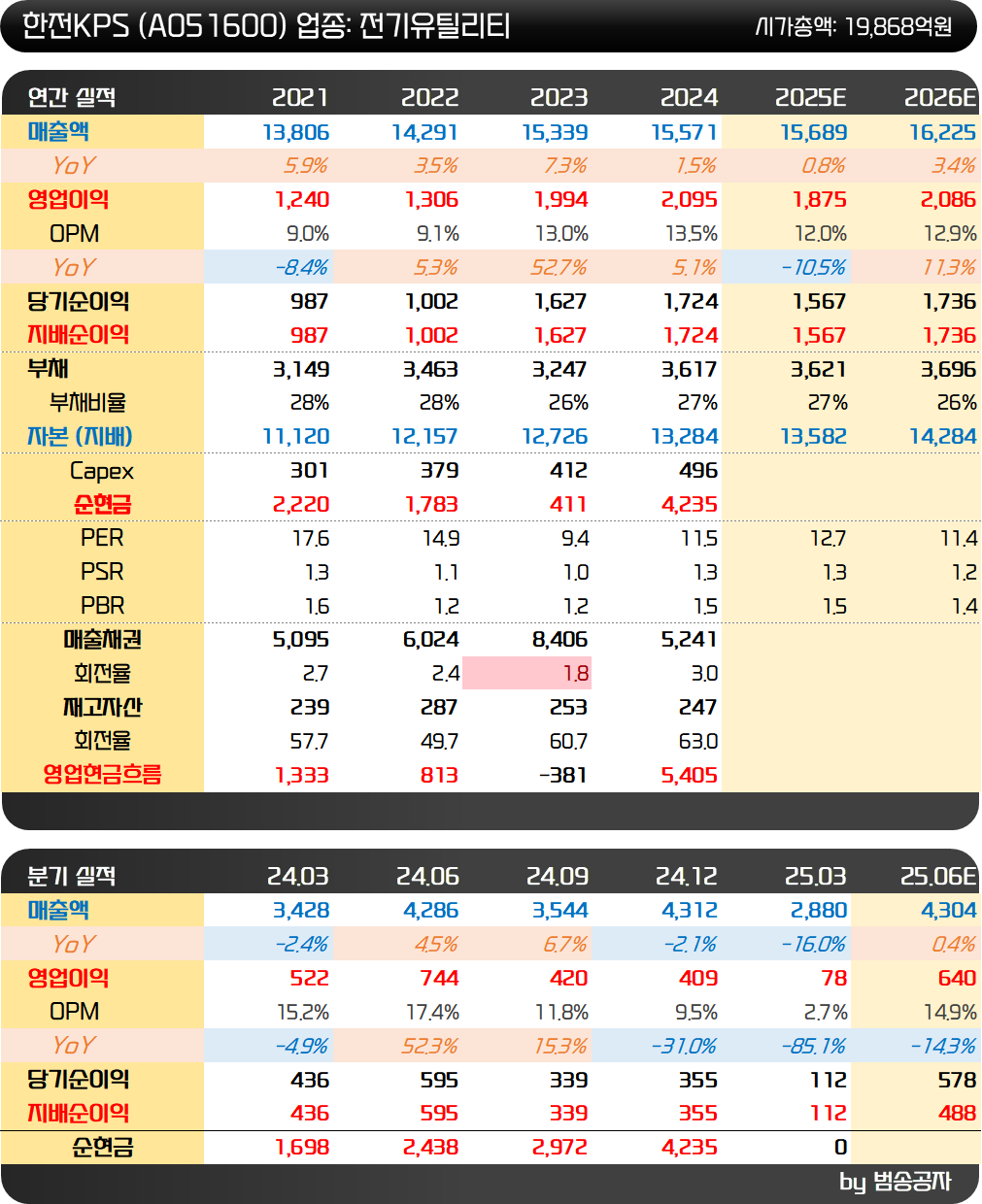The height and width of the screenshot is (1204, 982).
Task: Select the 24.03 quarter column header
Action: (x=298, y=876)
